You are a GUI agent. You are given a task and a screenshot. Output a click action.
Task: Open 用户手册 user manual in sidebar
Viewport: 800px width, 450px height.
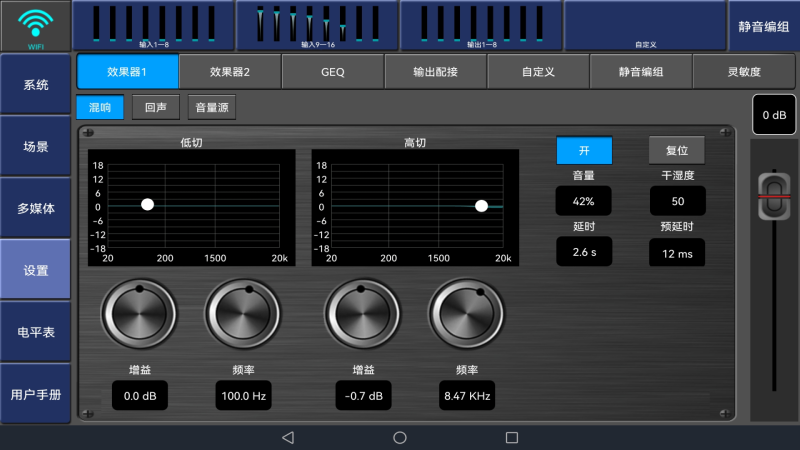36,394
